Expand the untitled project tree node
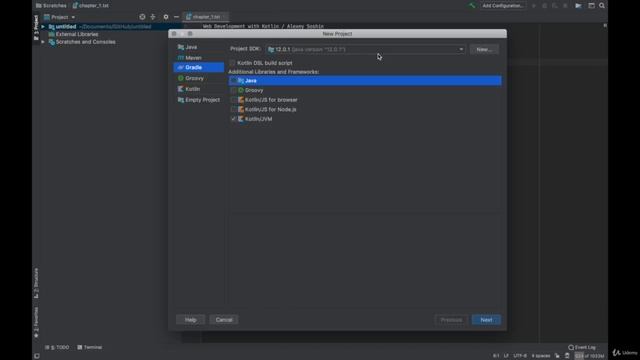640x360 pixels. coord(43,27)
